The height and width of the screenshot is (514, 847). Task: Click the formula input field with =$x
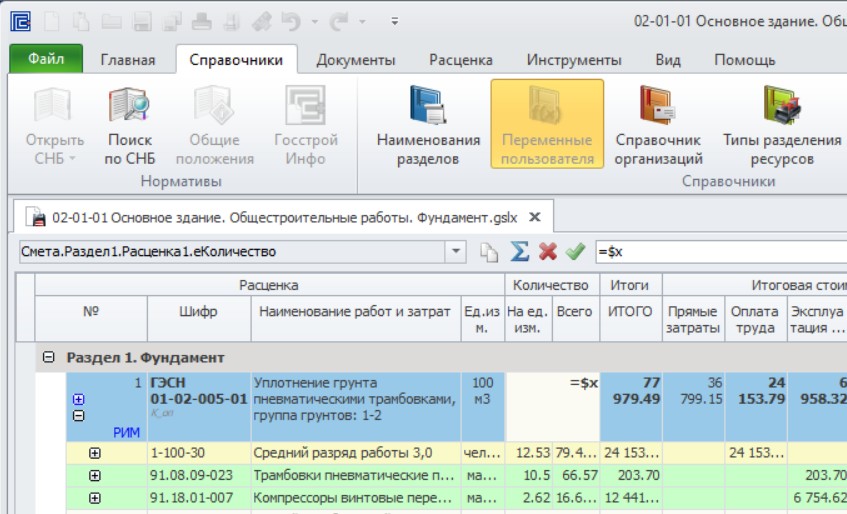(x=721, y=252)
